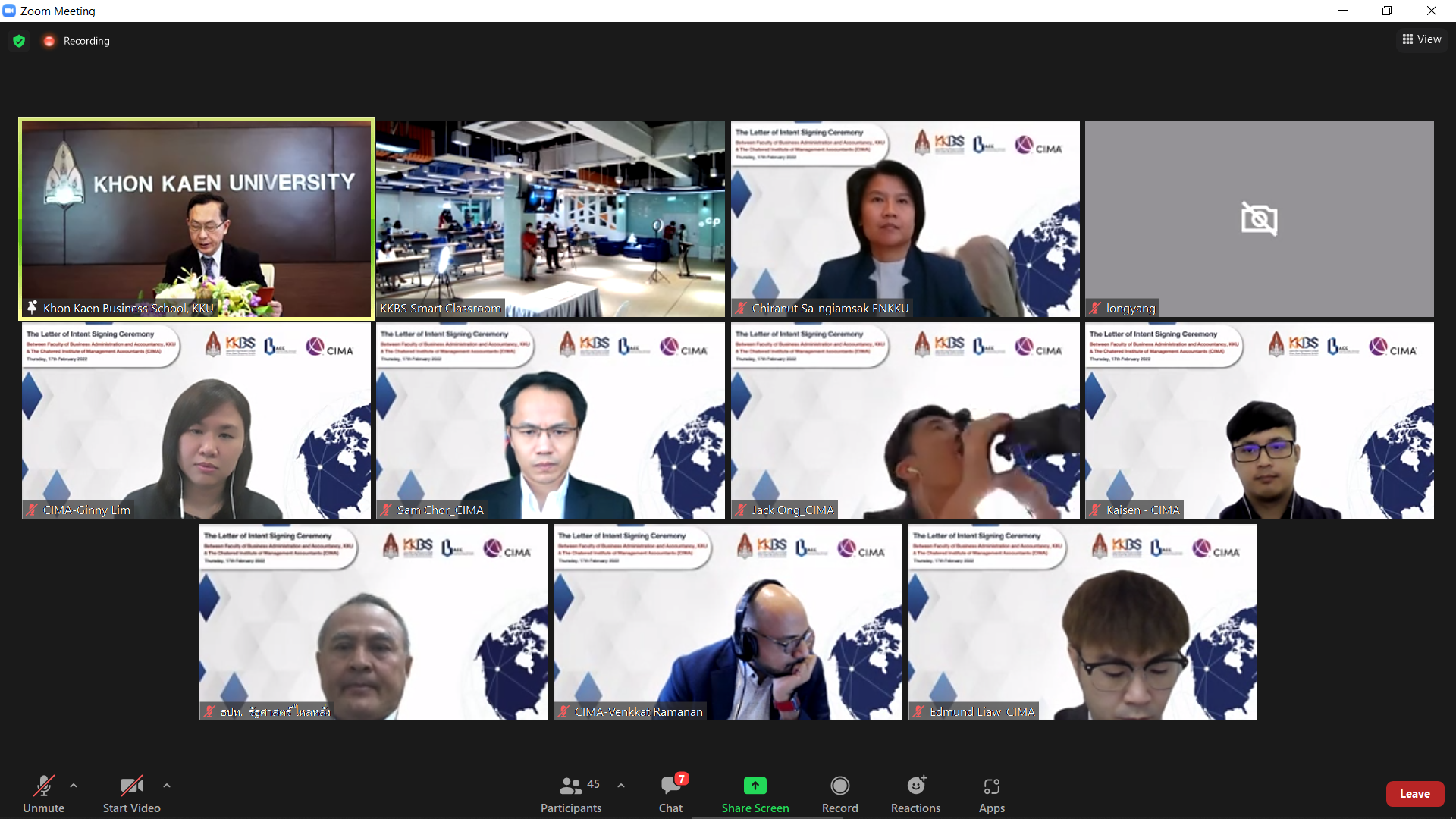Select Khon Kaen Business School, KKU video tile
Image resolution: width=1456 pixels, height=819 pixels.
(x=196, y=218)
